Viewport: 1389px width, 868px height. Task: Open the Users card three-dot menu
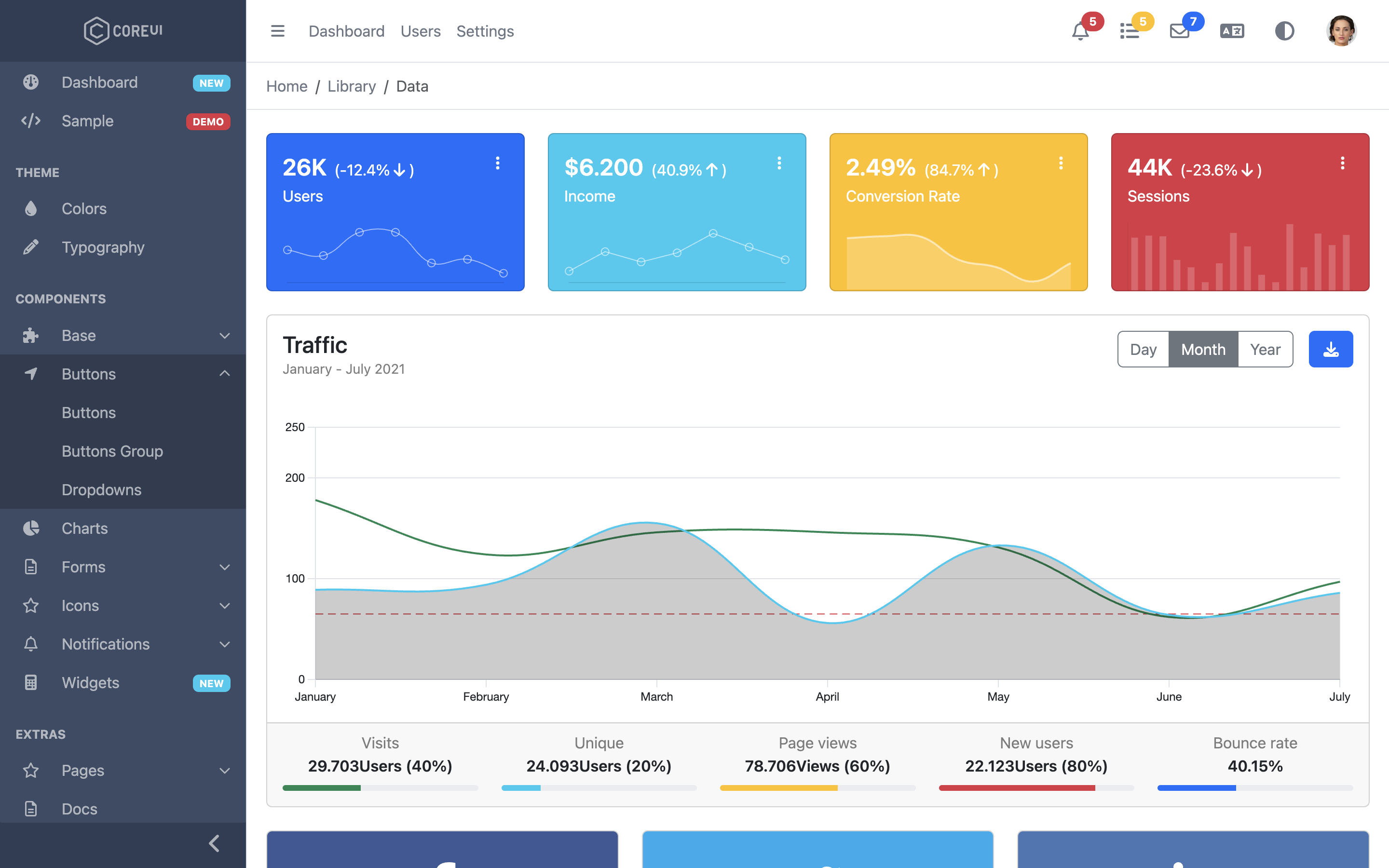click(498, 163)
